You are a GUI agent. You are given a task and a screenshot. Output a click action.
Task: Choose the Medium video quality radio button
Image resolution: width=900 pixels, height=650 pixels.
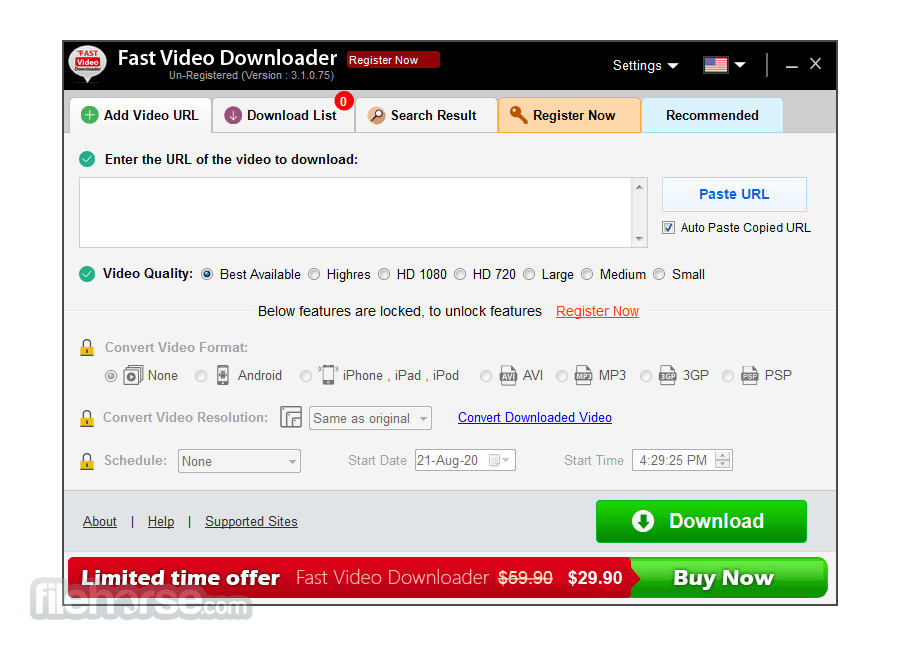[587, 274]
